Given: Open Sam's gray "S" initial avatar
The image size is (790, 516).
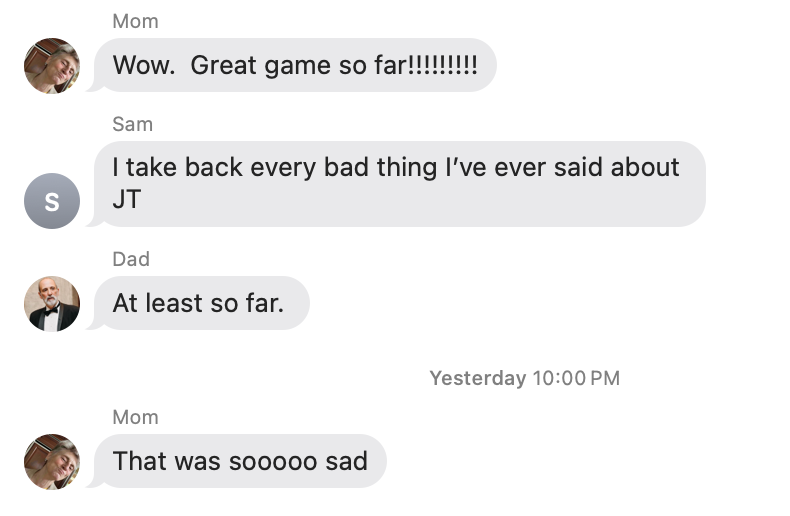Looking at the screenshot, I should [x=52, y=201].
